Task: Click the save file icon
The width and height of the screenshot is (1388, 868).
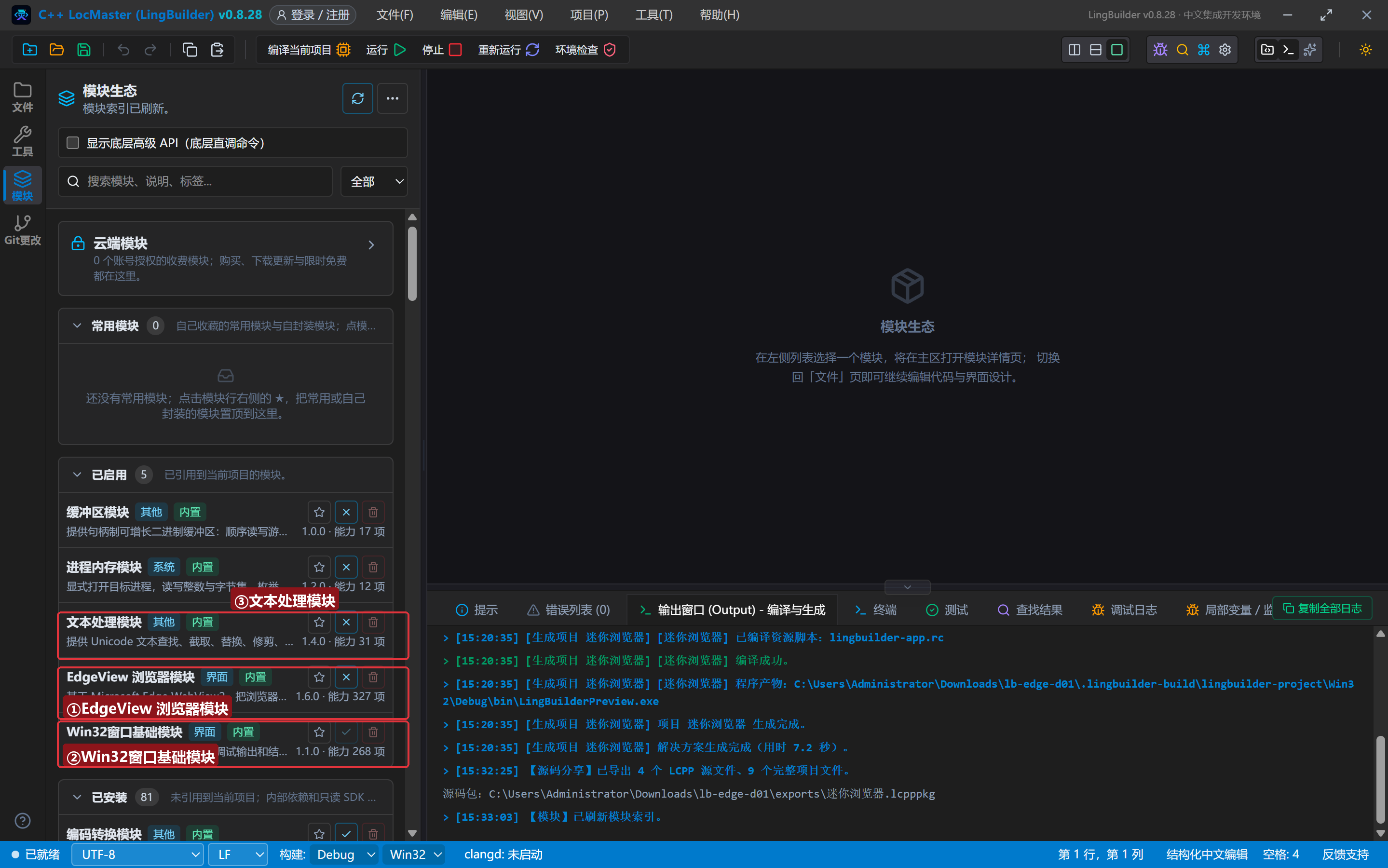Action: point(84,50)
